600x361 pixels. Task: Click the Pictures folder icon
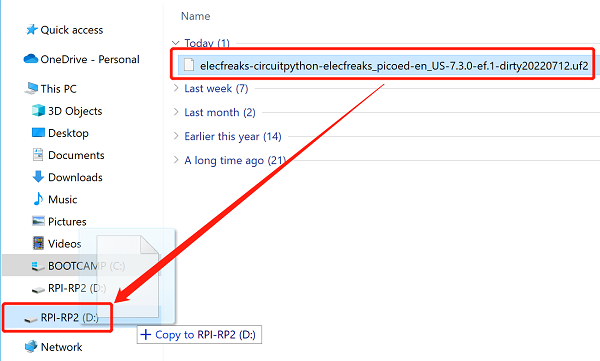pyautogui.click(x=38, y=221)
